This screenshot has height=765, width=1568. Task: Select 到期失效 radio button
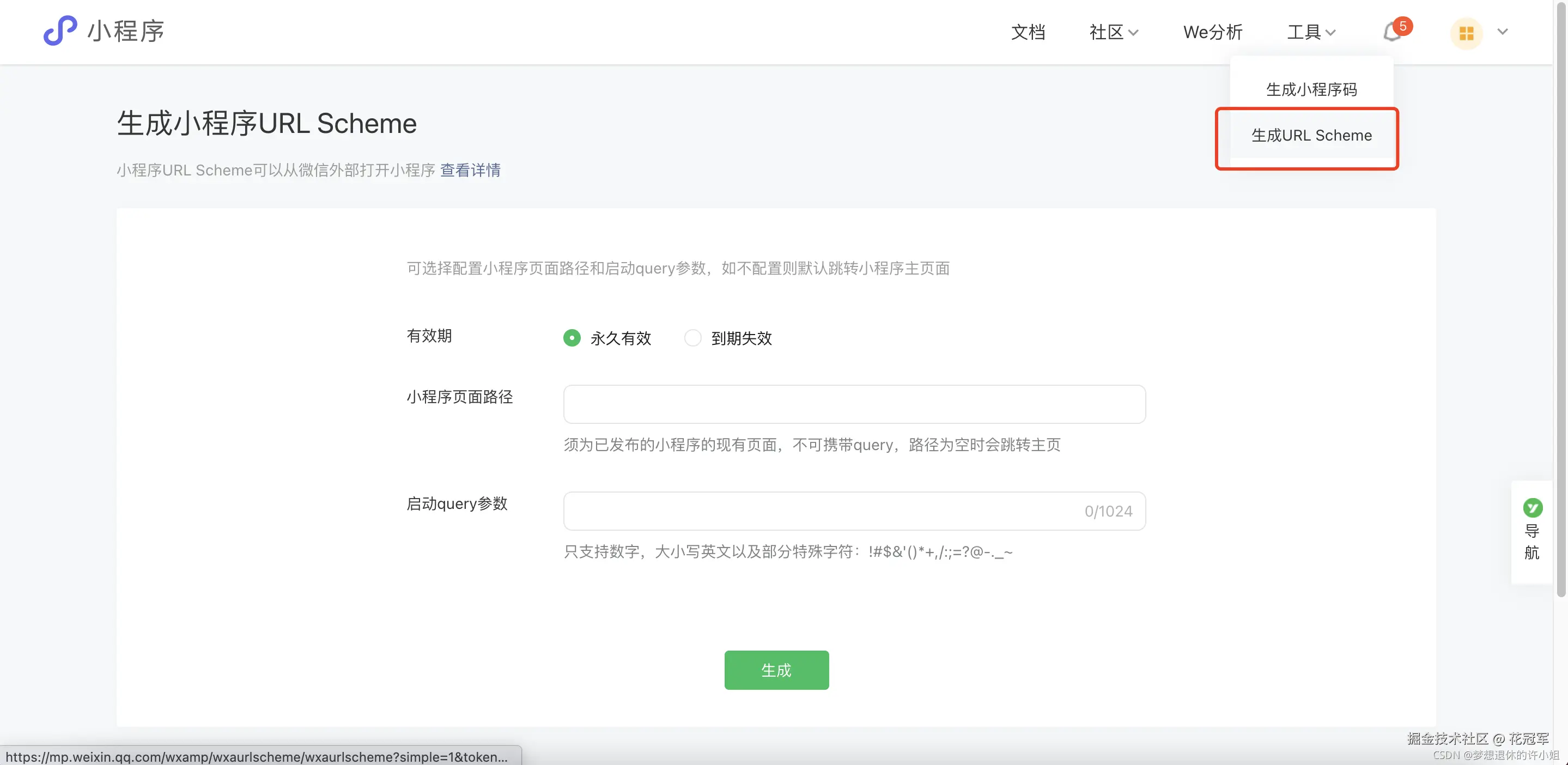point(692,338)
